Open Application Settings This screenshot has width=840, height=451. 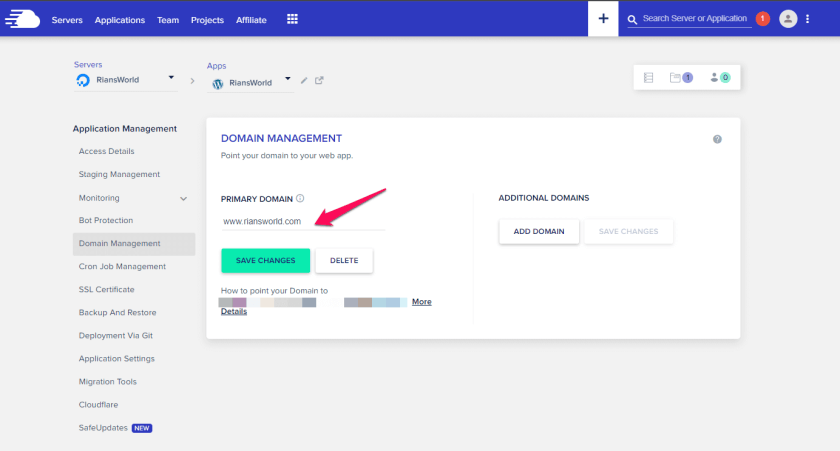(117, 358)
